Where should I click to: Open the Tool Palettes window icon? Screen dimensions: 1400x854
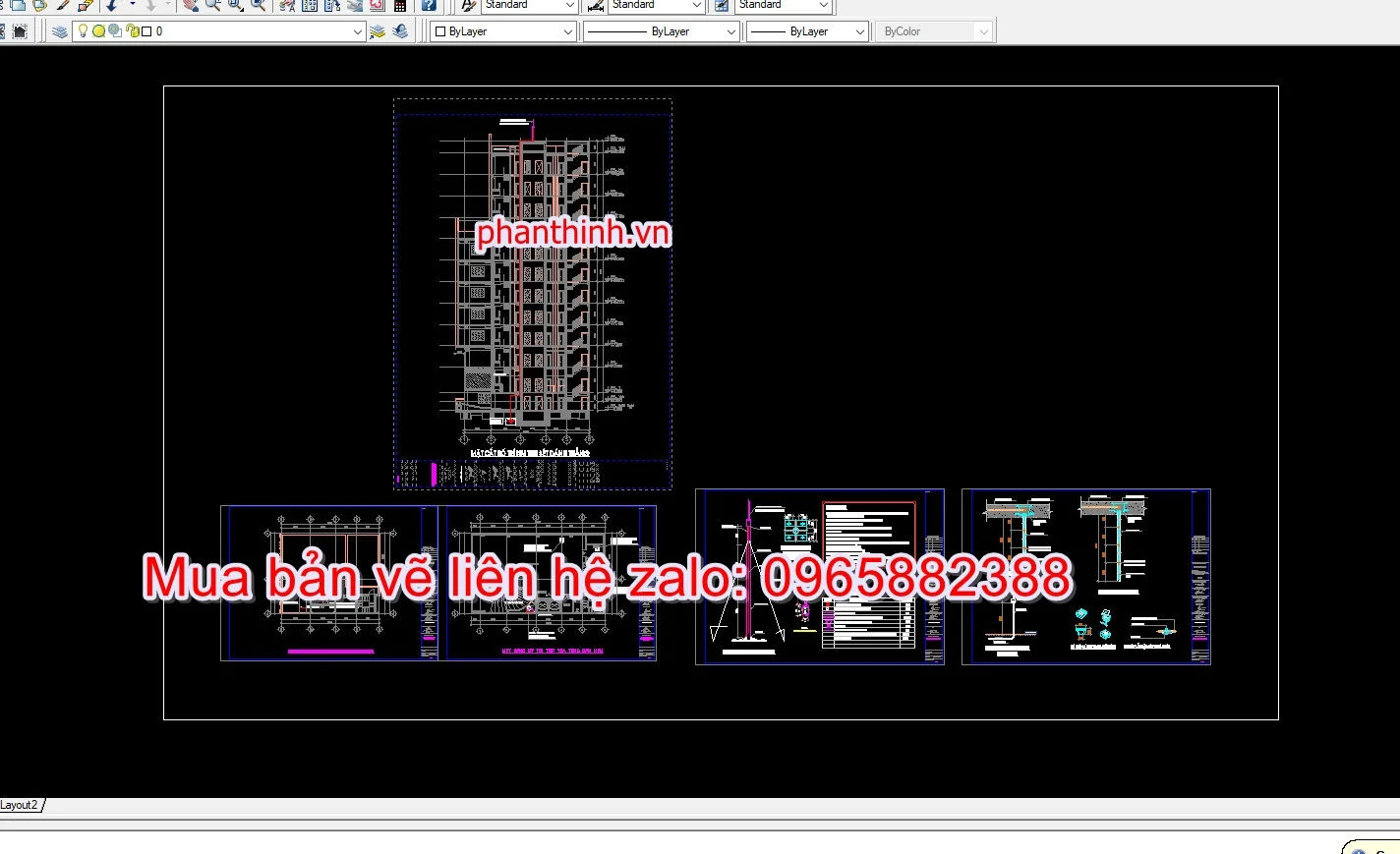(332, 5)
